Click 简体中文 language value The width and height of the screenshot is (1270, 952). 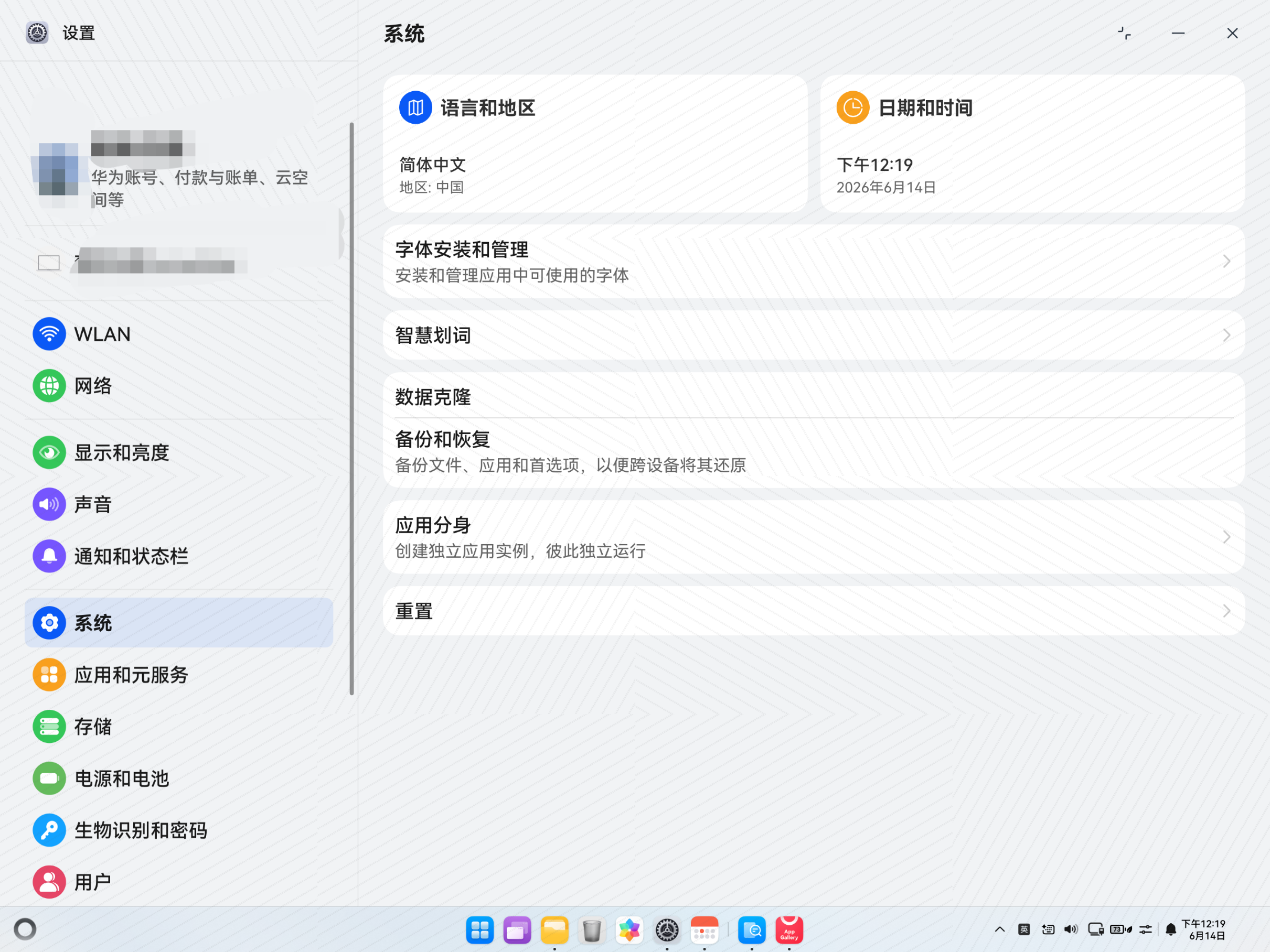pos(432,165)
